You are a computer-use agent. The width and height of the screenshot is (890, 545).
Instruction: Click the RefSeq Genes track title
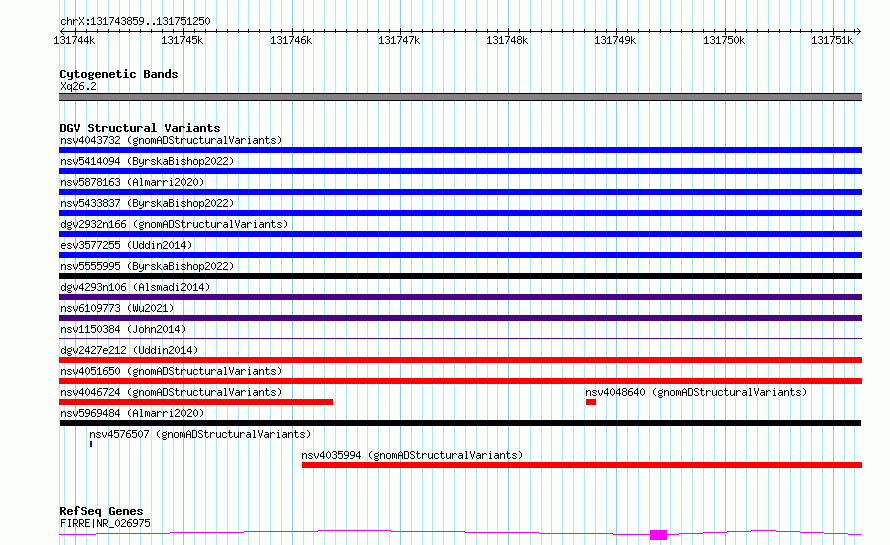click(102, 511)
